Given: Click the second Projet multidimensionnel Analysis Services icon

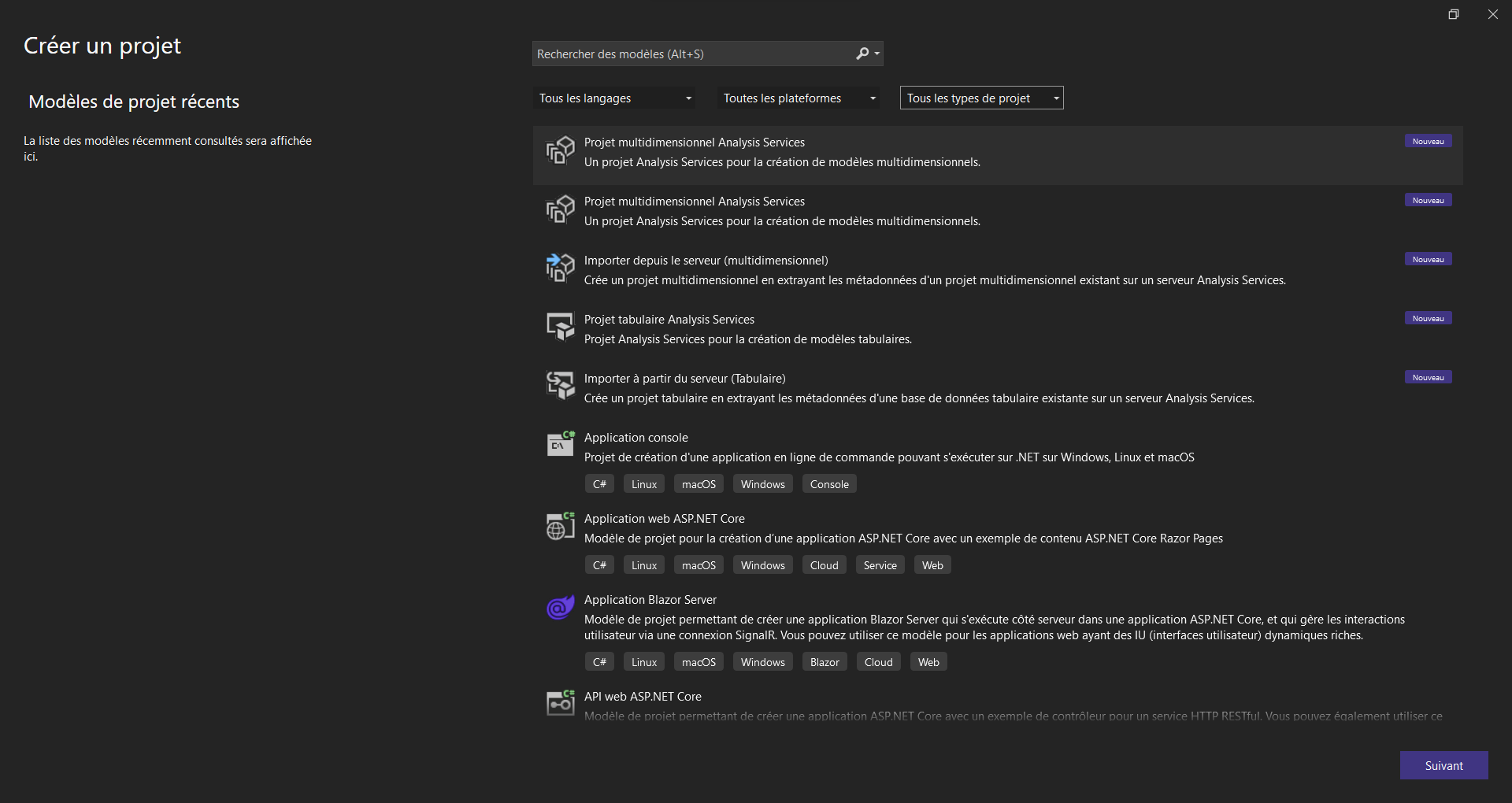Looking at the screenshot, I should [x=561, y=209].
